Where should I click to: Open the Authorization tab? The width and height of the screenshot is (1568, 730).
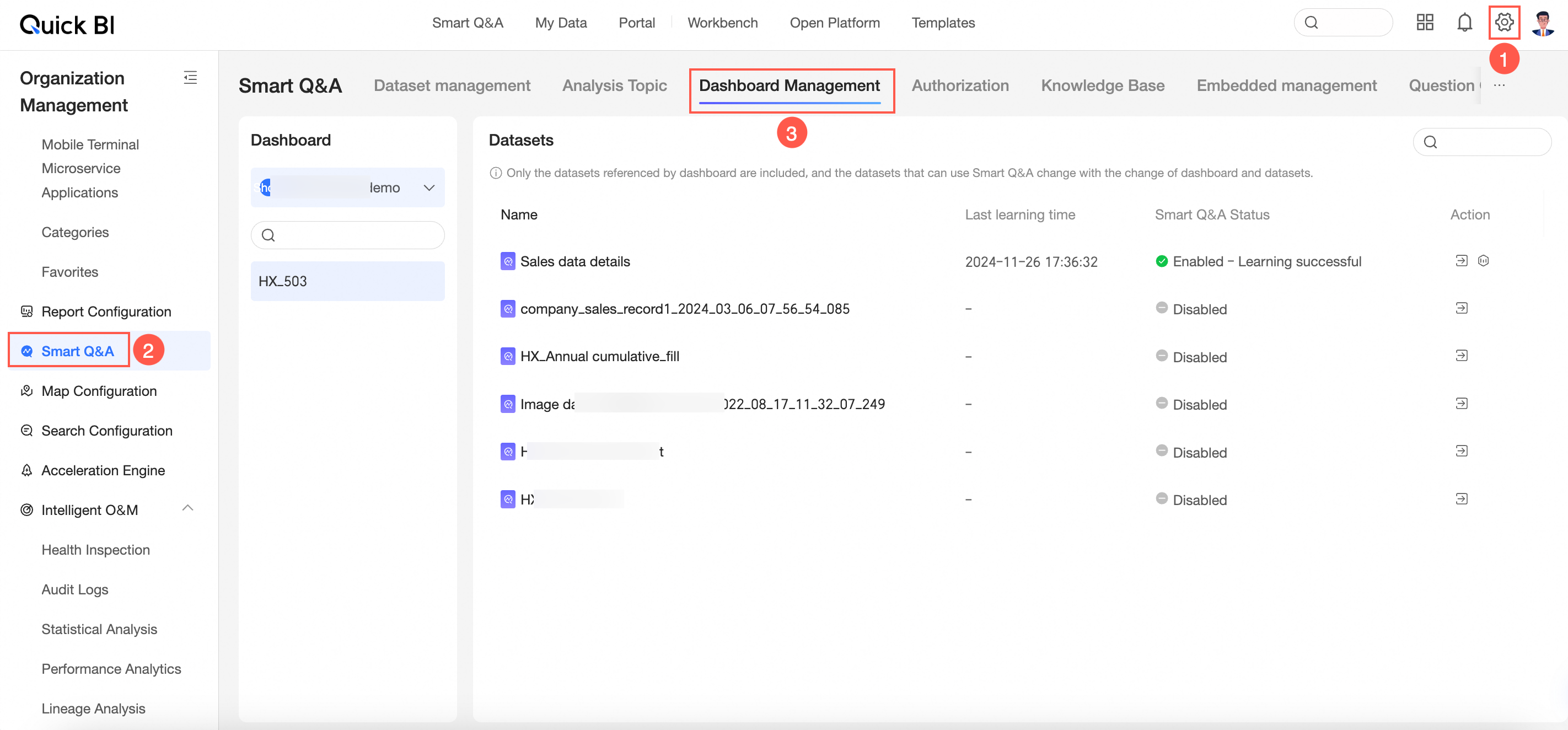point(960,85)
